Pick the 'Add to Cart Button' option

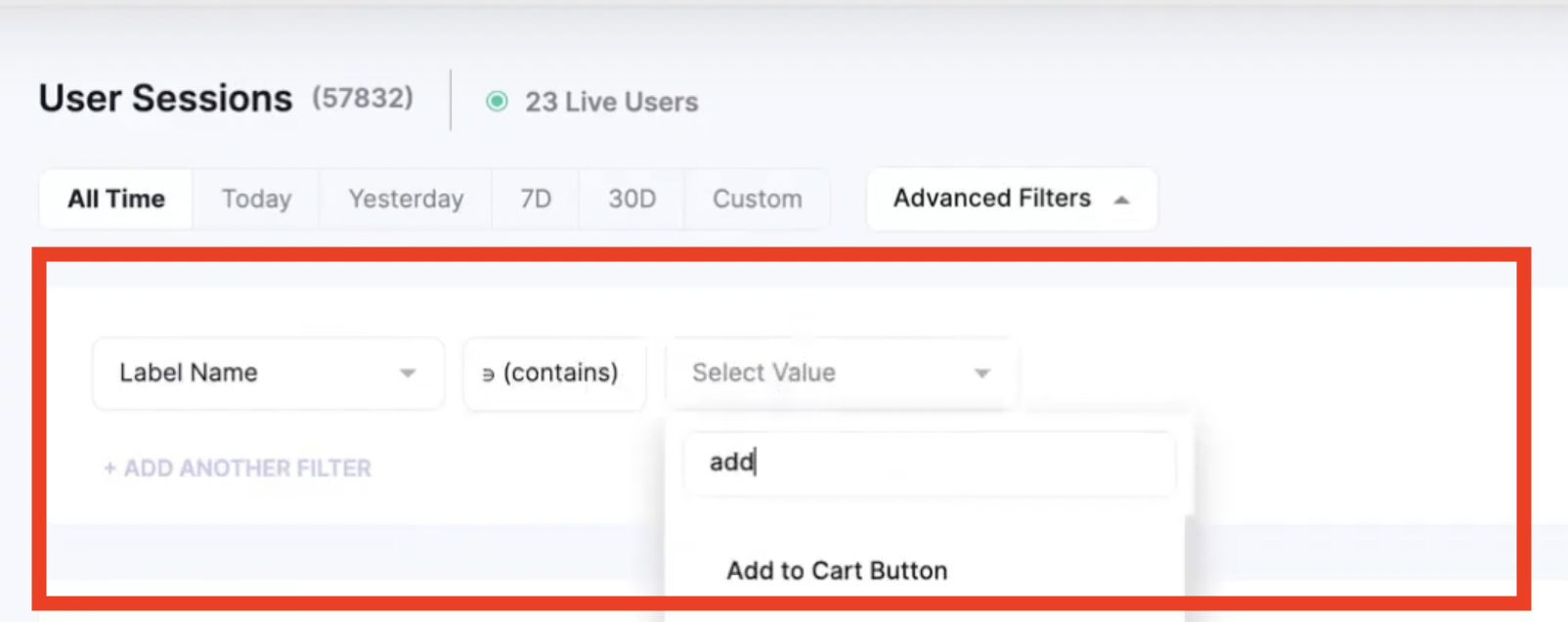[837, 570]
